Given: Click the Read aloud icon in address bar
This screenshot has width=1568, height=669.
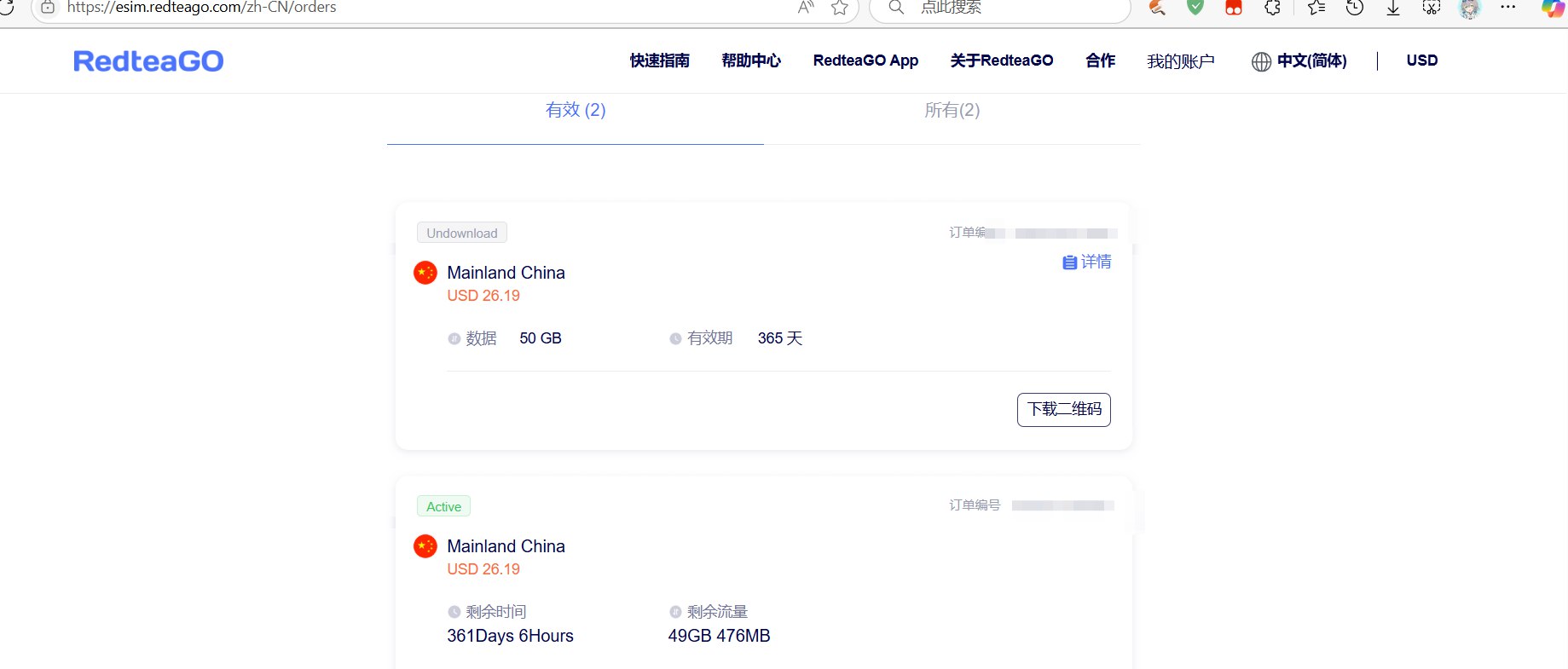Looking at the screenshot, I should point(806,8).
